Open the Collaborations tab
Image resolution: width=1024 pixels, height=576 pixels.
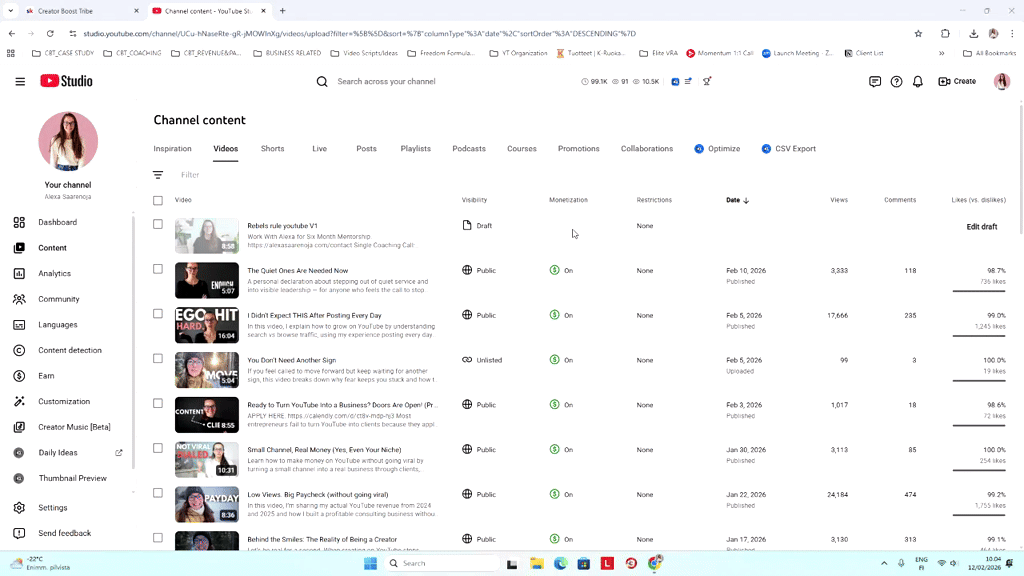[647, 149]
